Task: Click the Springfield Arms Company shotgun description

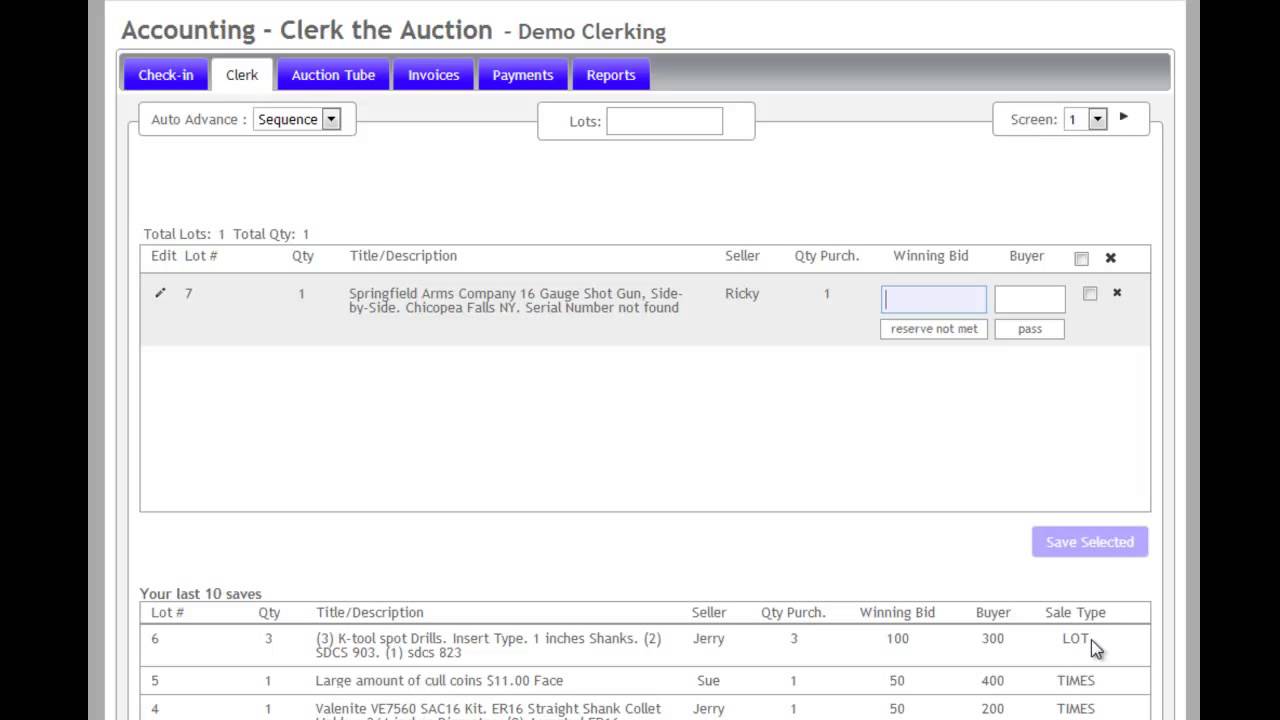Action: pyautogui.click(x=516, y=300)
